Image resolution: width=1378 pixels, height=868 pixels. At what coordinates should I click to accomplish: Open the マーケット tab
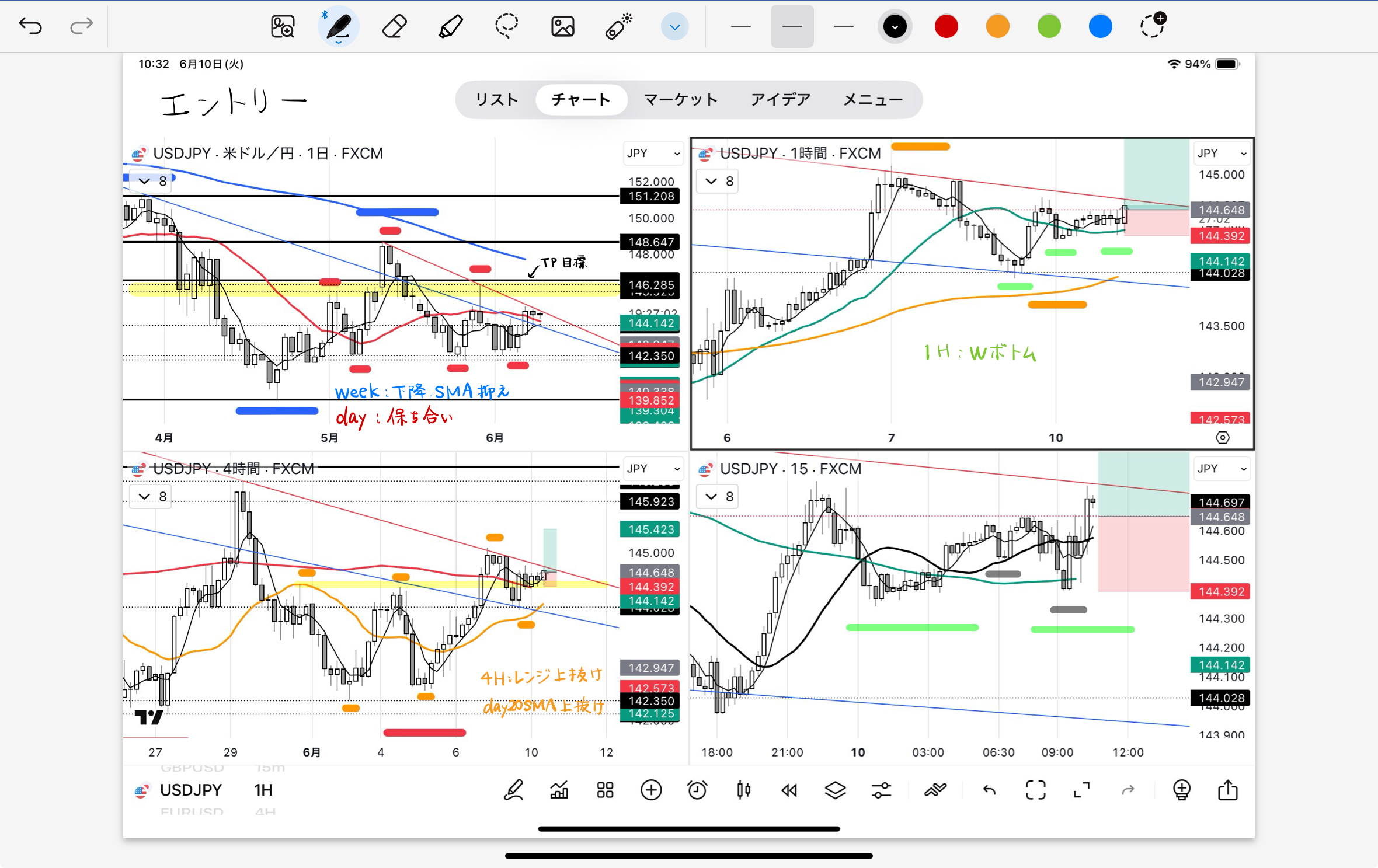[x=680, y=100]
